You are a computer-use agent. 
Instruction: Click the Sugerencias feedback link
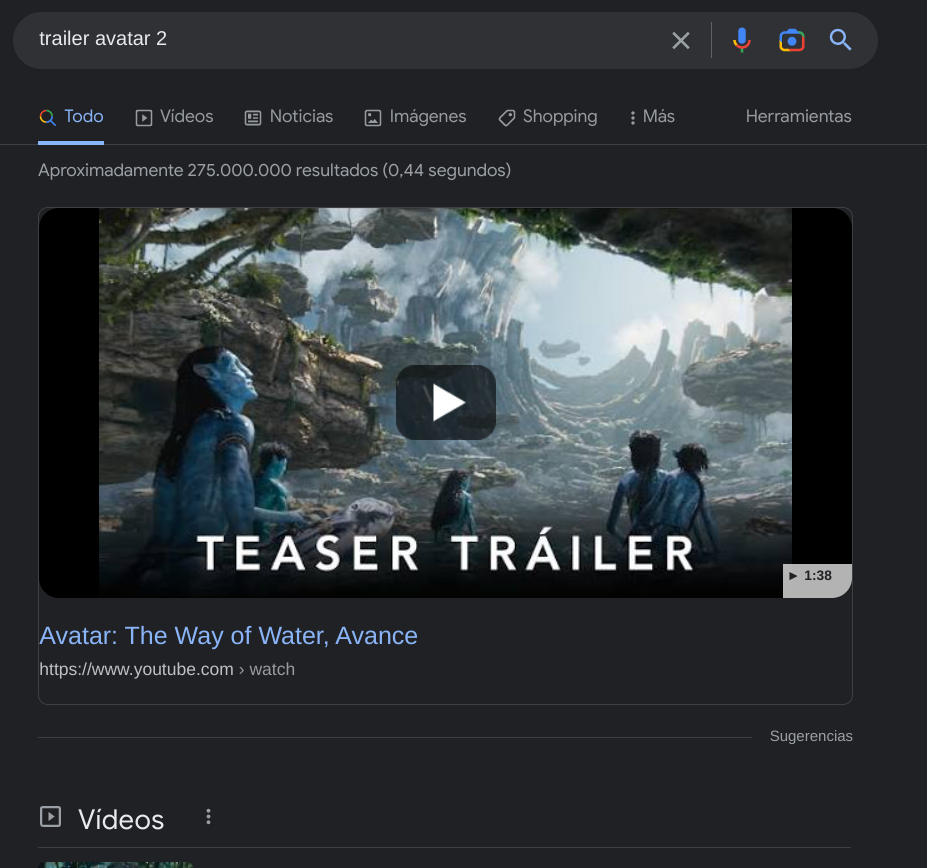tap(811, 736)
